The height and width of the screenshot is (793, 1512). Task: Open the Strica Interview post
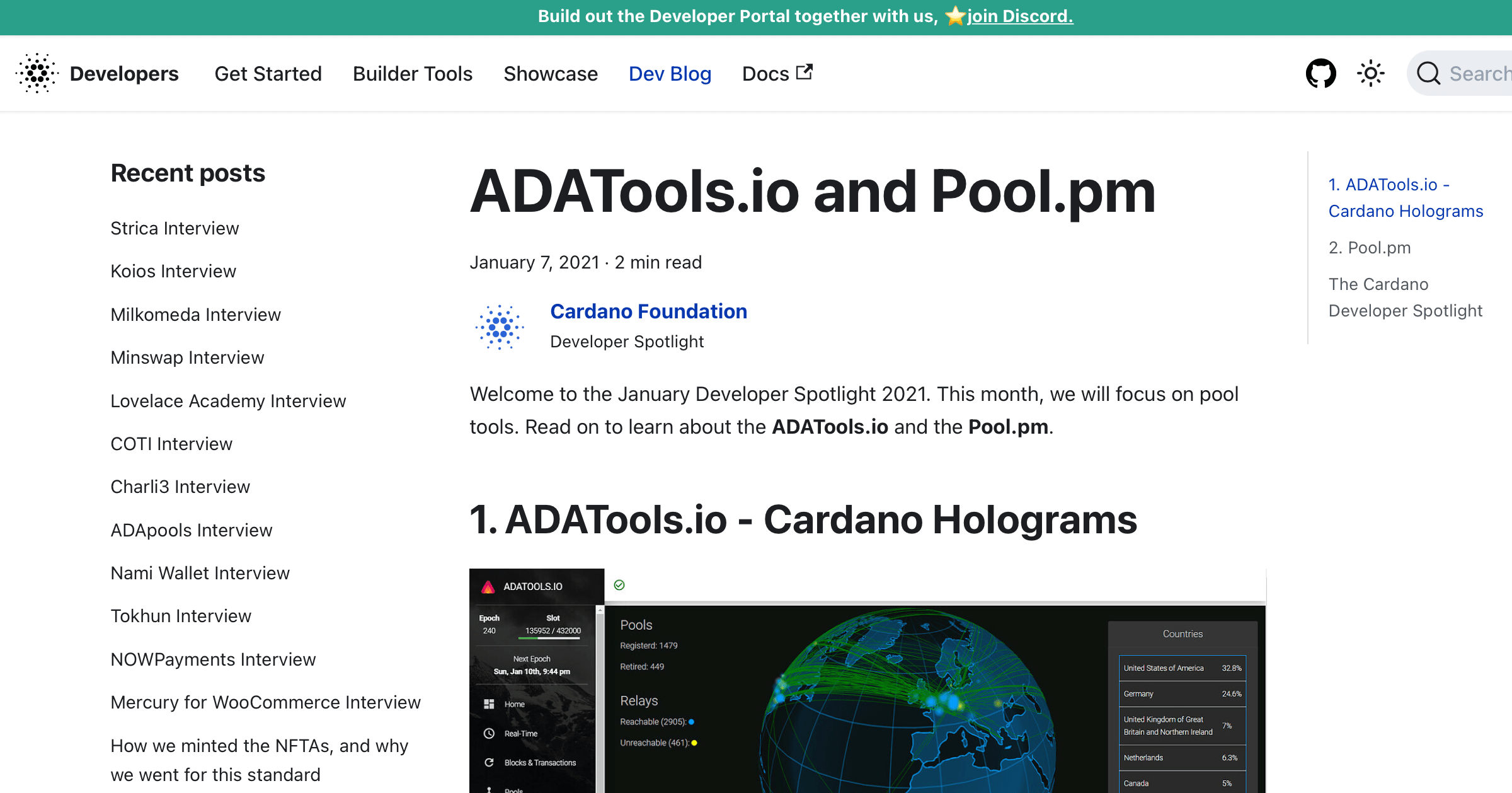coord(175,228)
